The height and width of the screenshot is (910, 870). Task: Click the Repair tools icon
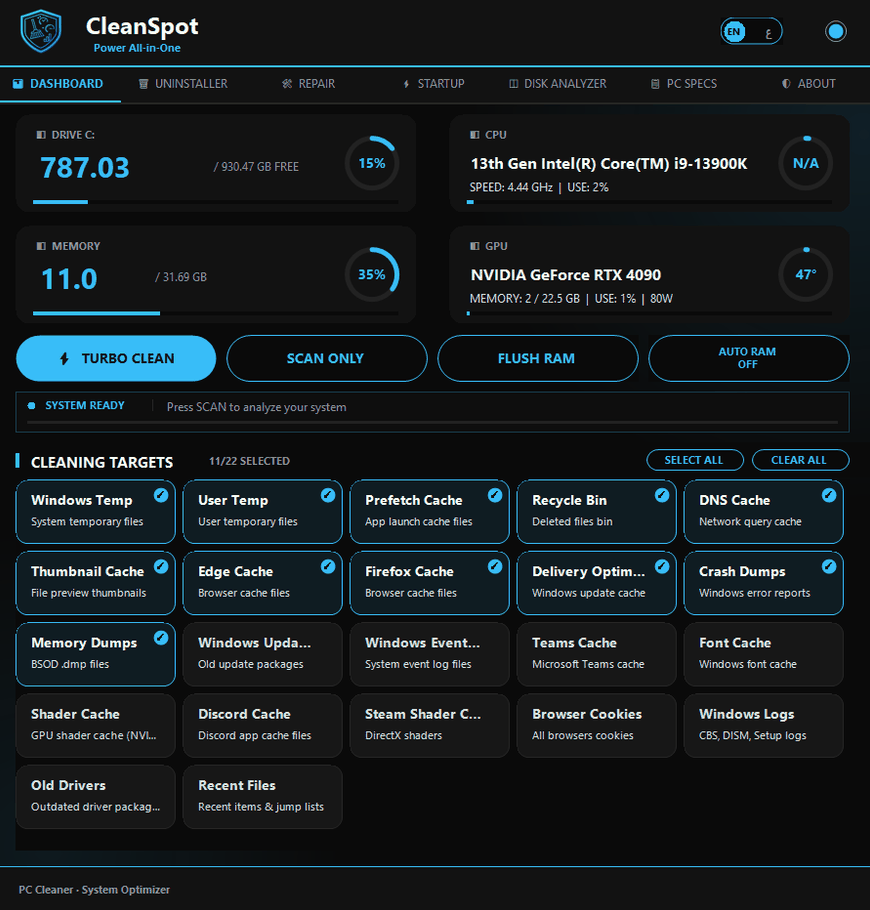[287, 84]
